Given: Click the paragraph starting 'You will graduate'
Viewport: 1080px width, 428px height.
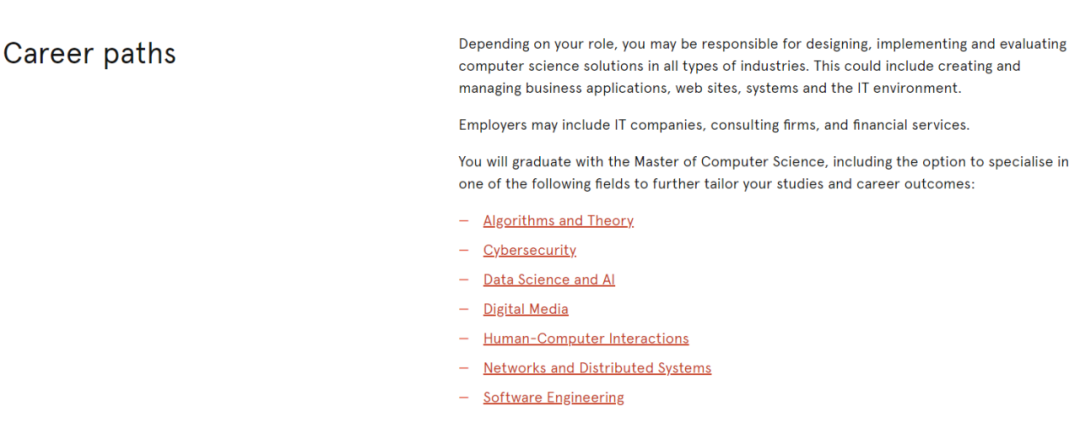Looking at the screenshot, I should [764, 174].
